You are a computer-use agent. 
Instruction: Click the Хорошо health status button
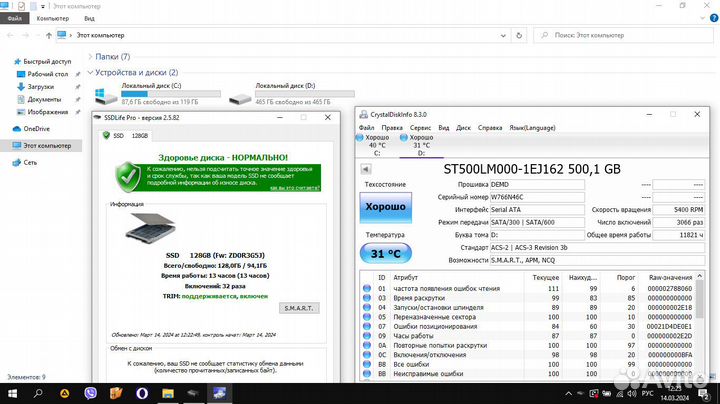tap(386, 207)
